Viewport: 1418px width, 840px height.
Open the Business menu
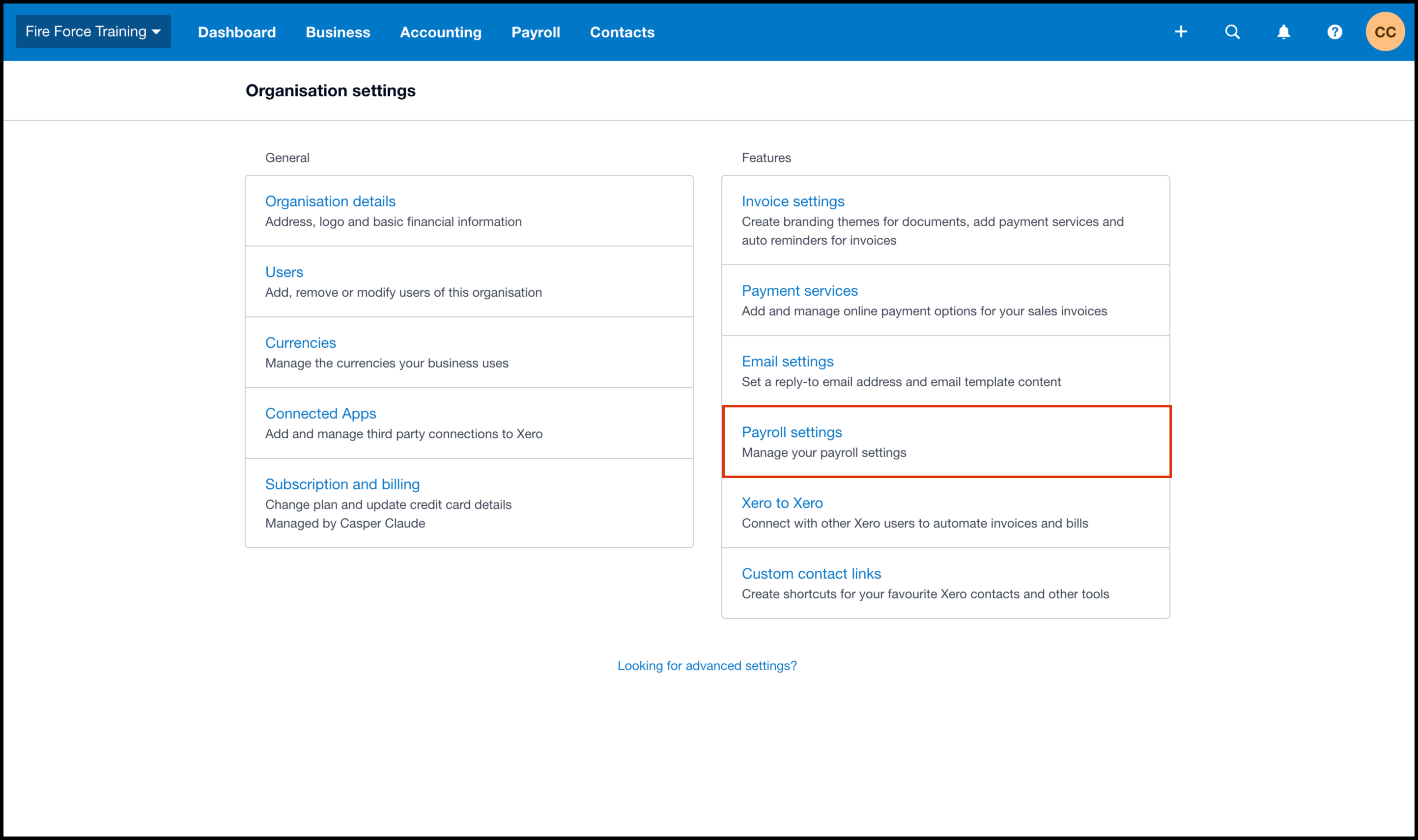338,32
